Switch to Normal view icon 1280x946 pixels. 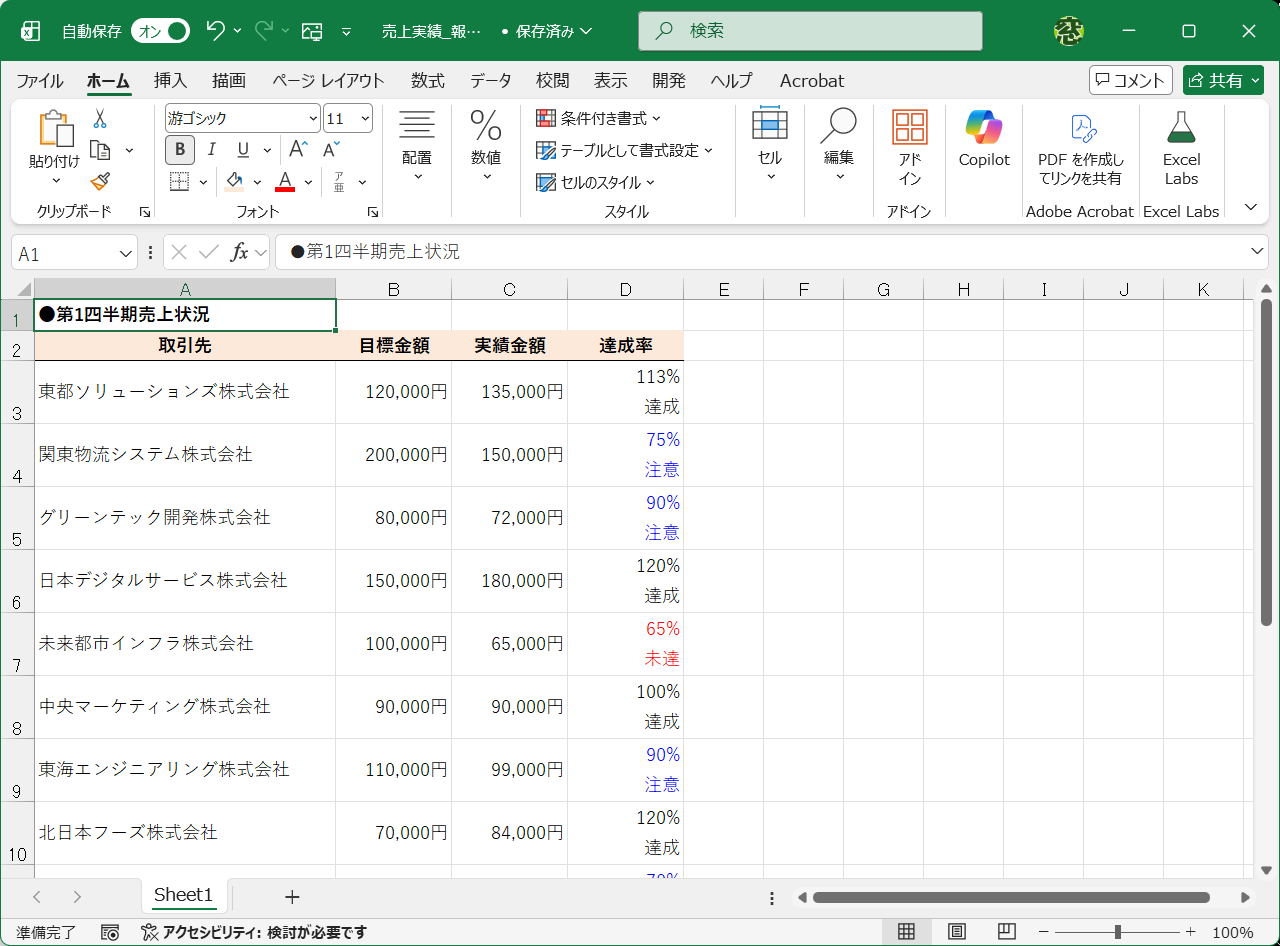(906, 932)
